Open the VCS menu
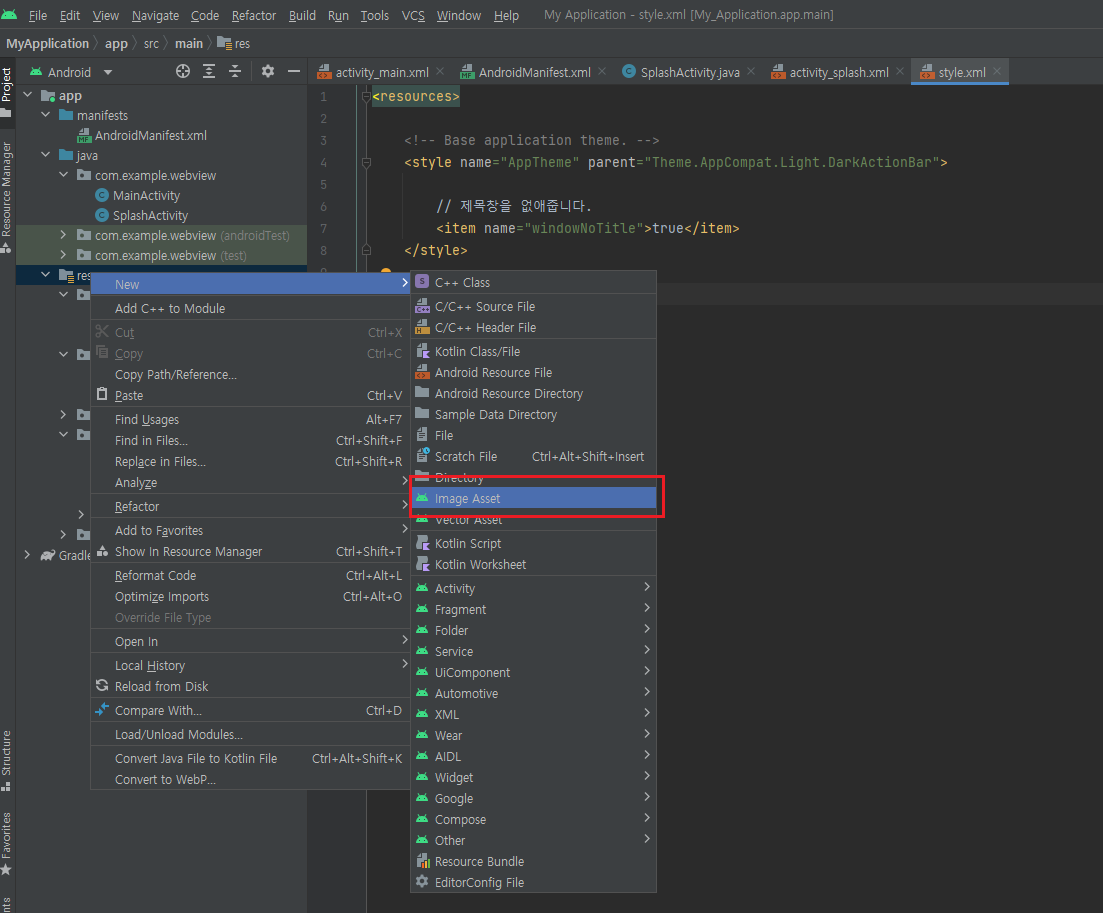 (x=413, y=15)
